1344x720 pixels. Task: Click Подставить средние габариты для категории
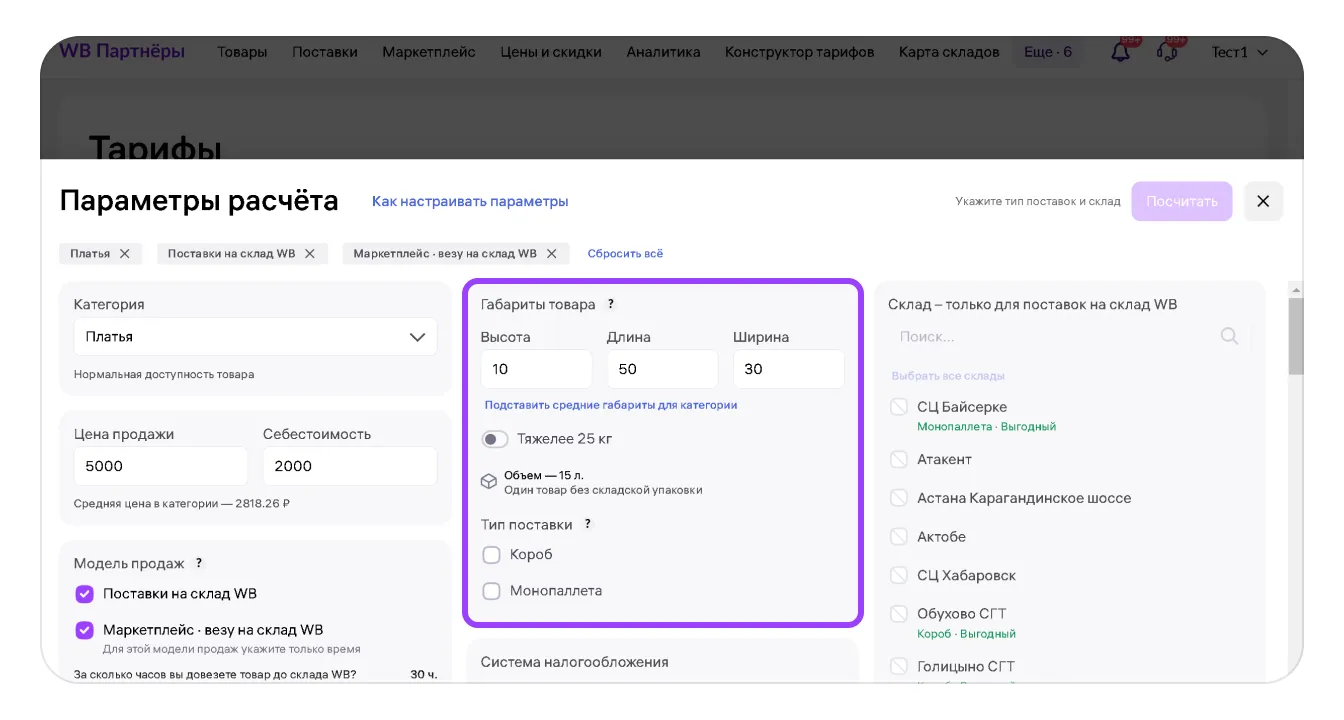(611, 405)
